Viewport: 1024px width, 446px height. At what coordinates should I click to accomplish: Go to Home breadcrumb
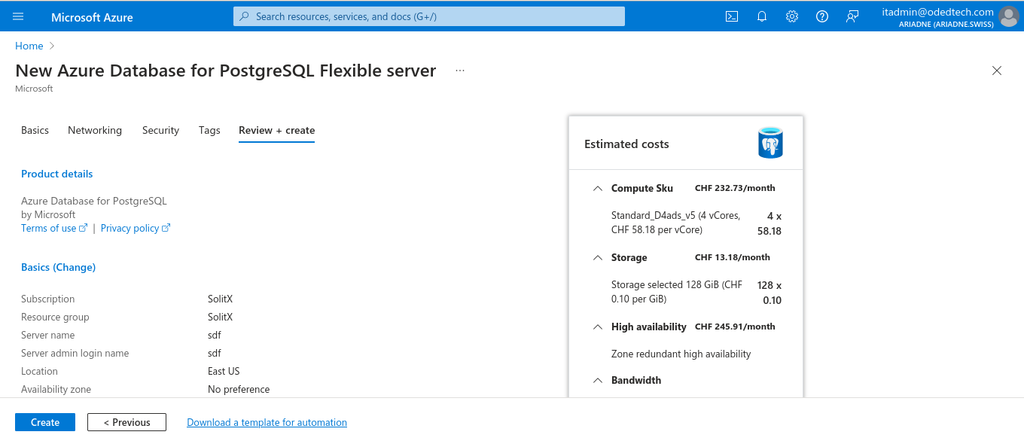point(29,46)
